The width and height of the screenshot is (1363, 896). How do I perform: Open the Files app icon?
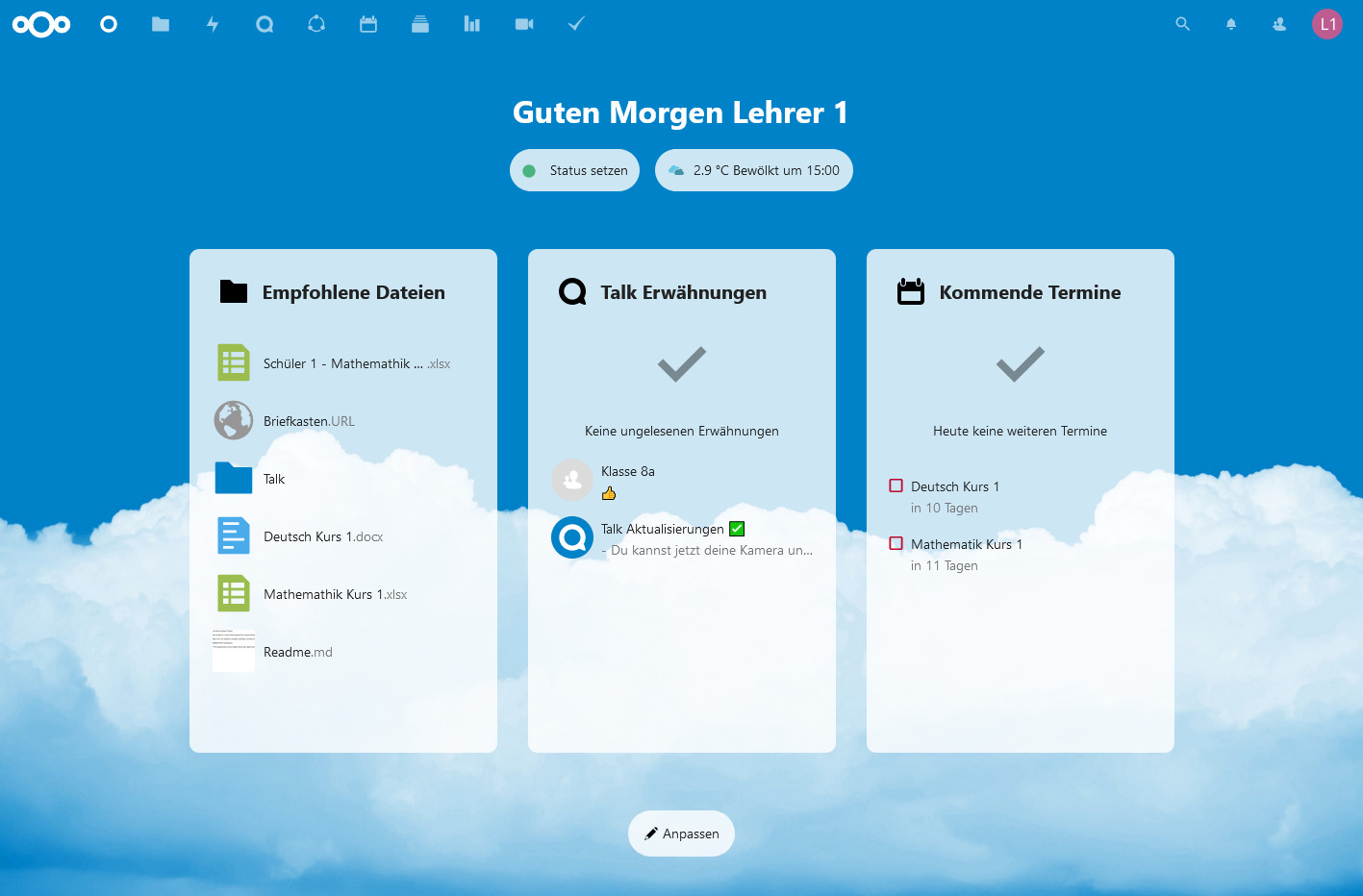coord(161,24)
